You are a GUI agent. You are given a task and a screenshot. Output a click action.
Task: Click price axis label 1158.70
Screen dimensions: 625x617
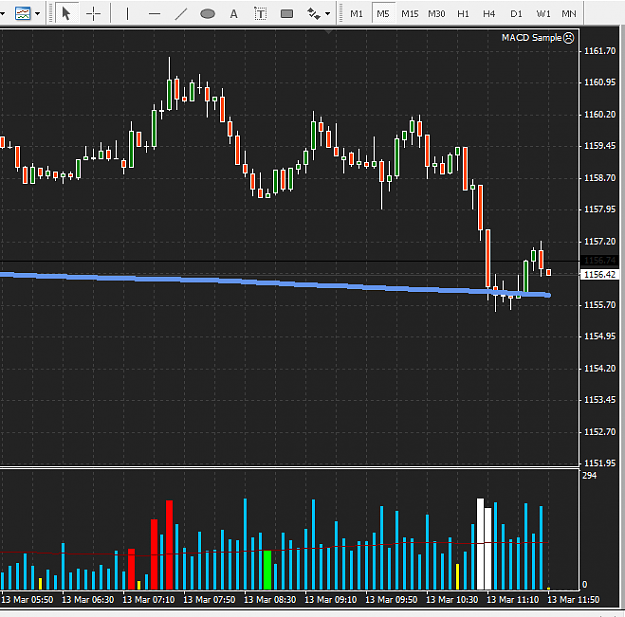click(600, 178)
